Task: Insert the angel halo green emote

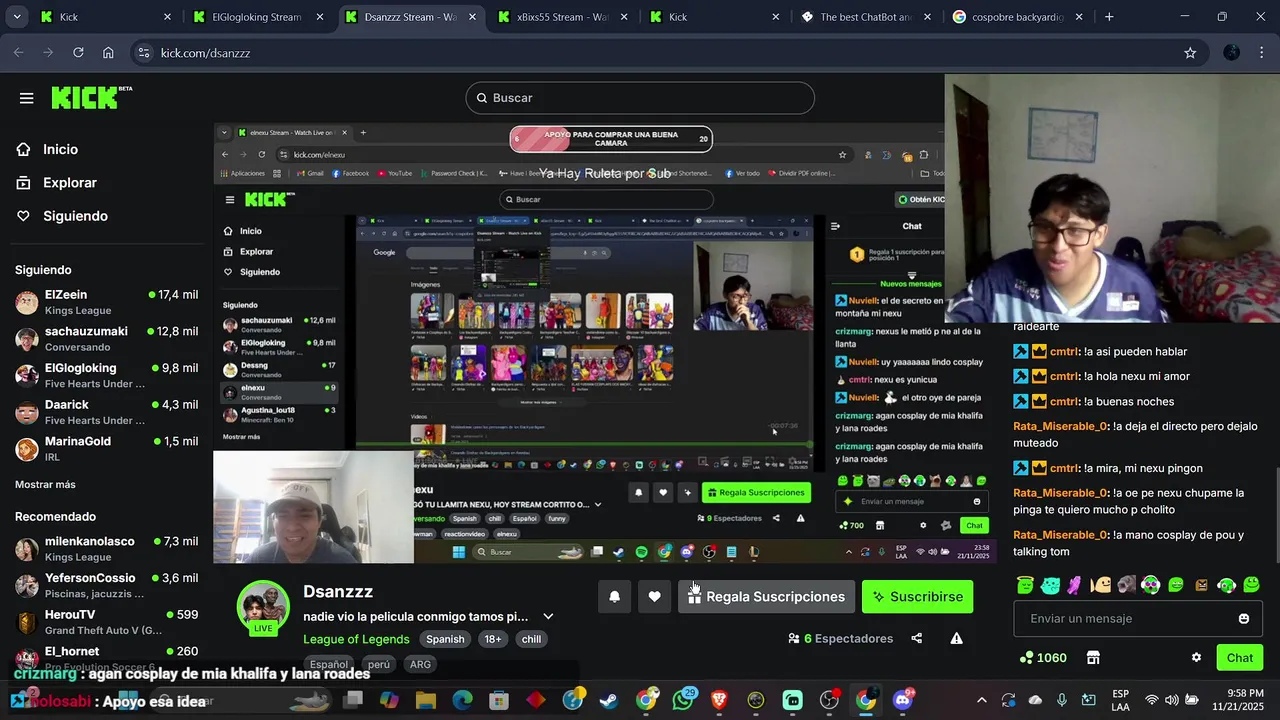Action: [1025, 585]
